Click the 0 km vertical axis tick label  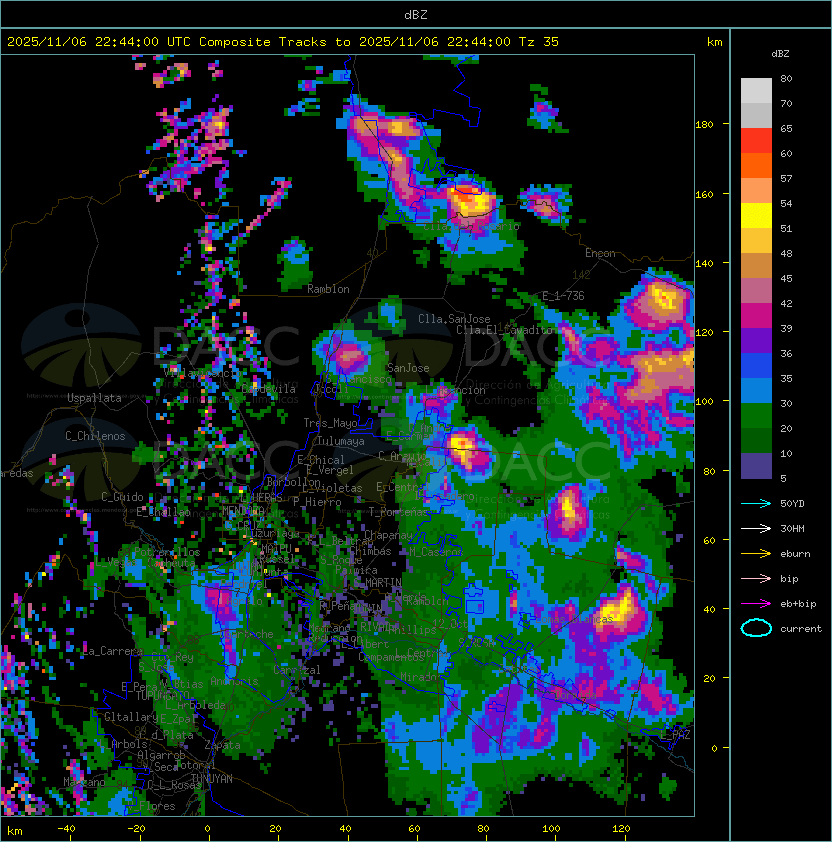tap(714, 749)
